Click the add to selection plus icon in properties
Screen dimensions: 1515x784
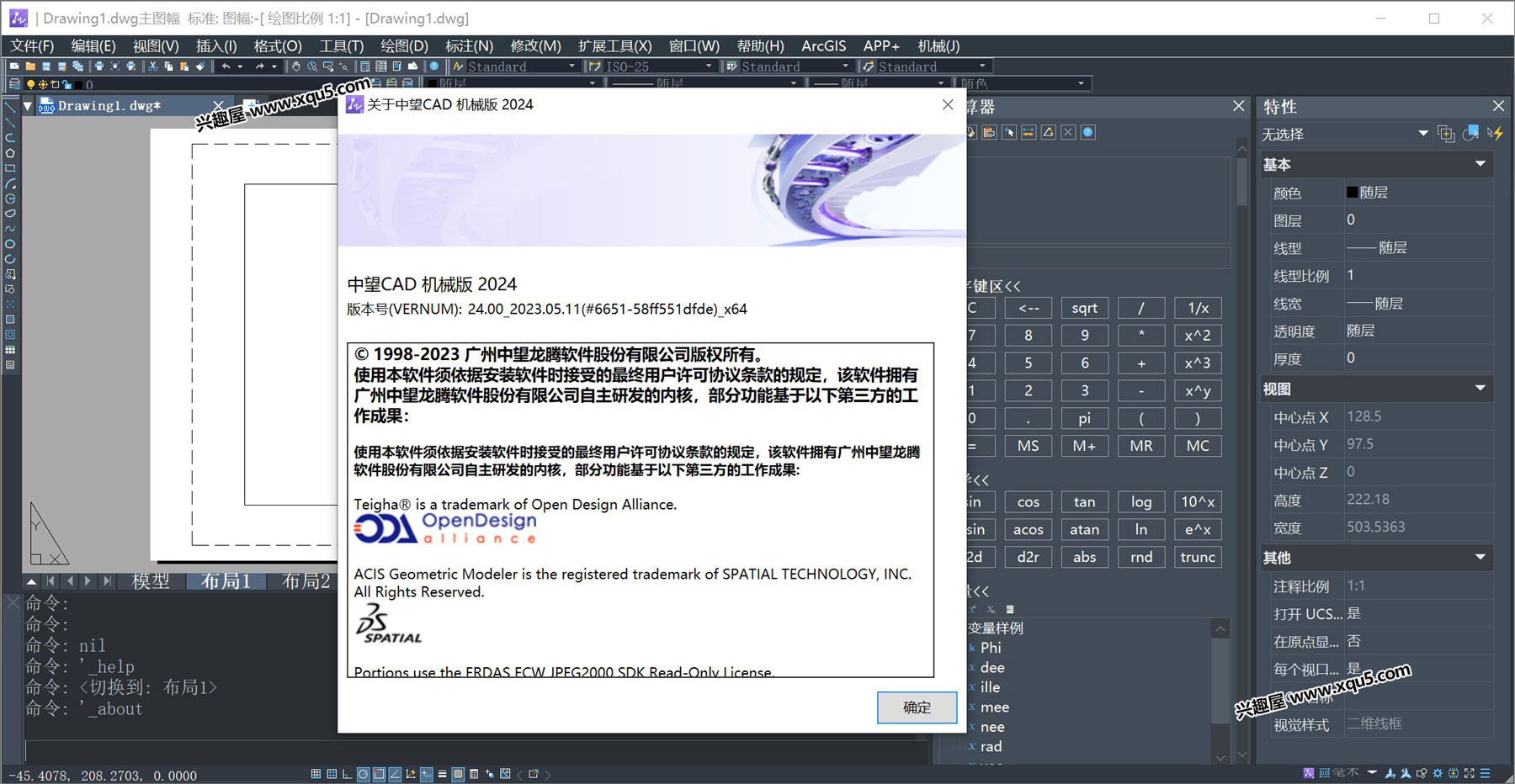point(1446,133)
